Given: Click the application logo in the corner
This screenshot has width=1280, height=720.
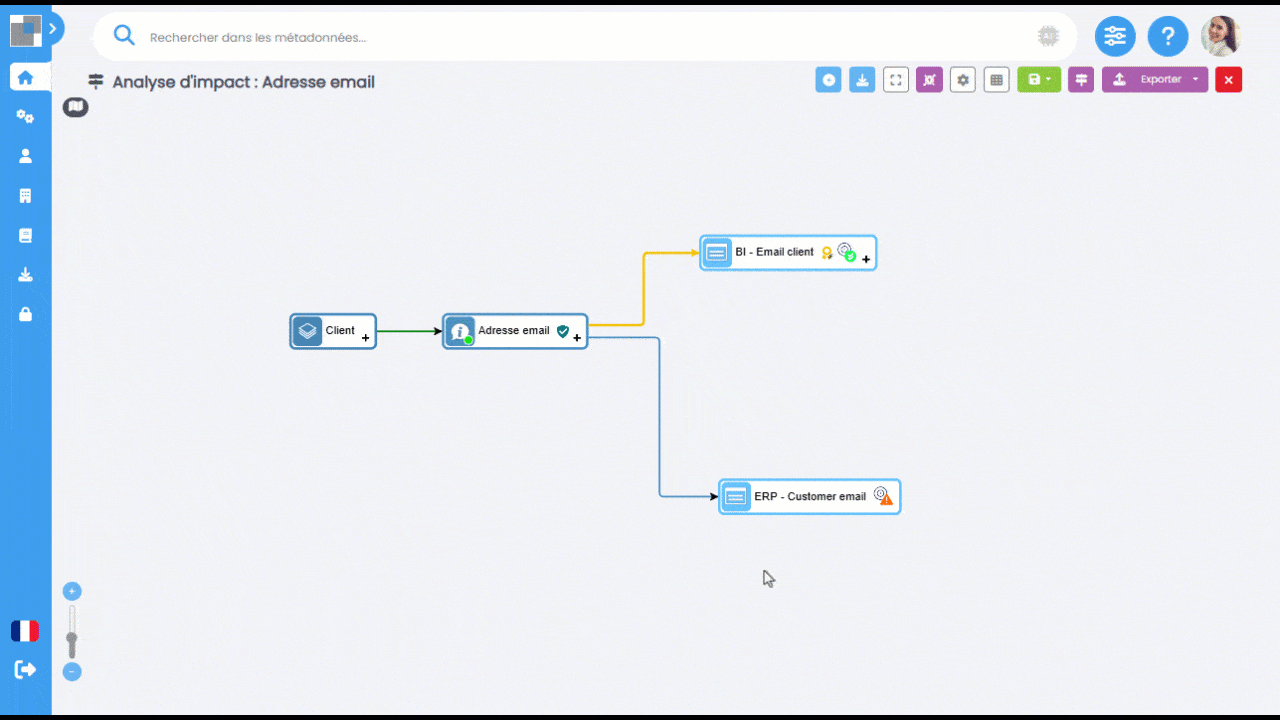Looking at the screenshot, I should (x=25, y=31).
